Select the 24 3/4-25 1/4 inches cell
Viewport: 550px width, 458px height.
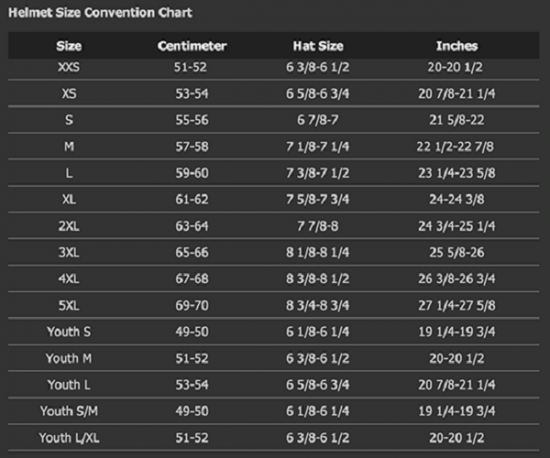click(x=456, y=226)
